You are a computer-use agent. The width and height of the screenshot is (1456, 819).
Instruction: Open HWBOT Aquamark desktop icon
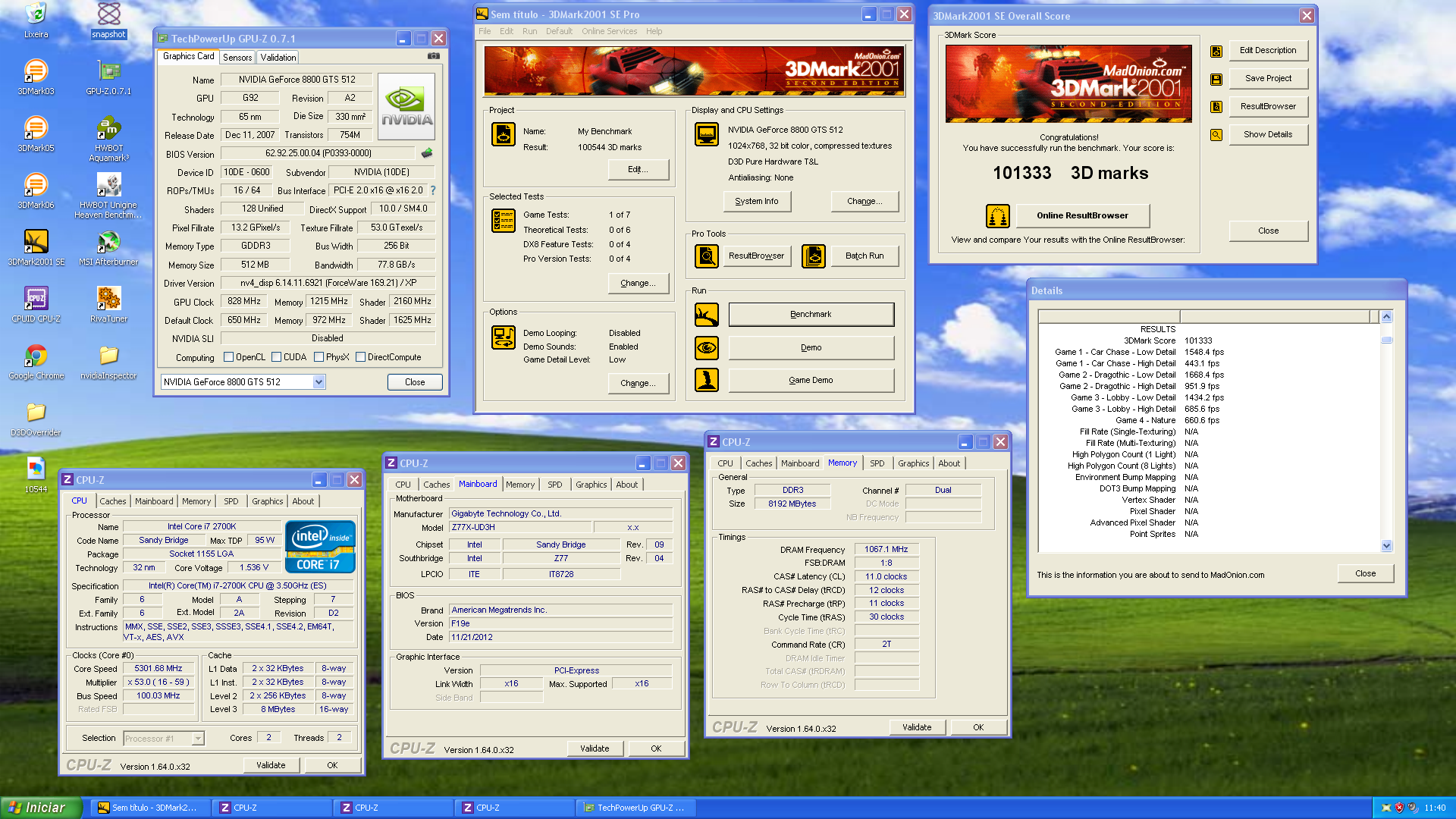[x=108, y=140]
